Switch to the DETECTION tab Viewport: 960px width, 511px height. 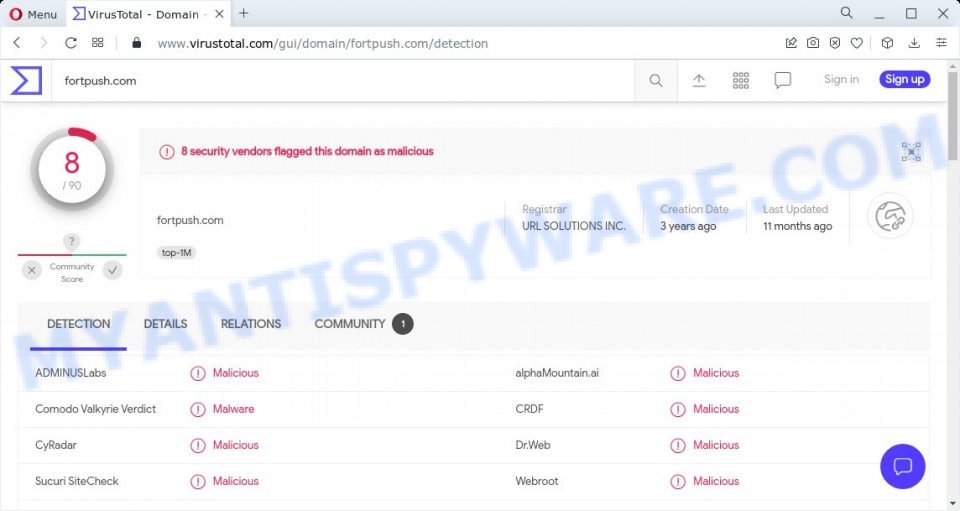(78, 324)
